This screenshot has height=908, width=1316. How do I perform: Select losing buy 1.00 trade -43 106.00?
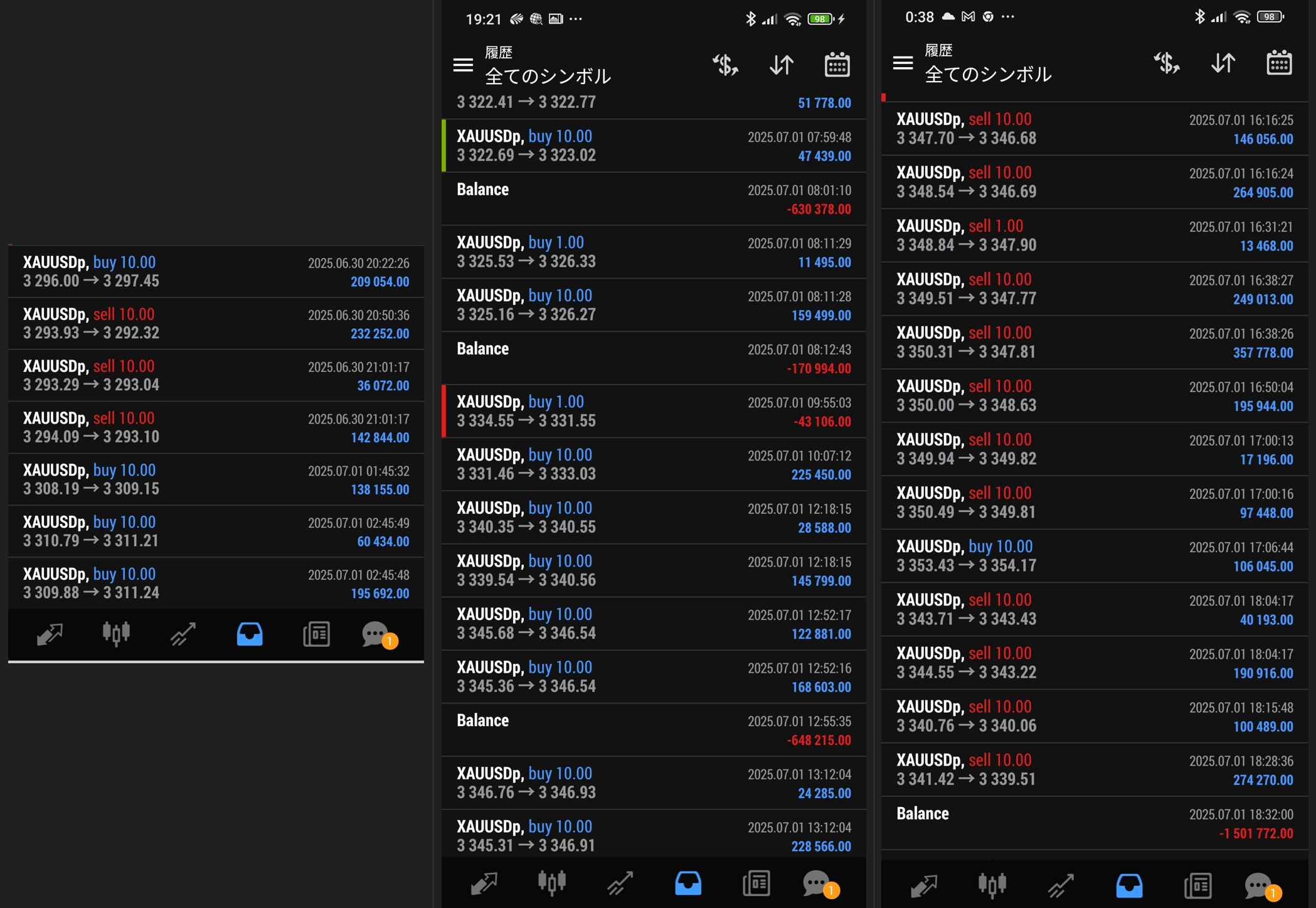653,411
